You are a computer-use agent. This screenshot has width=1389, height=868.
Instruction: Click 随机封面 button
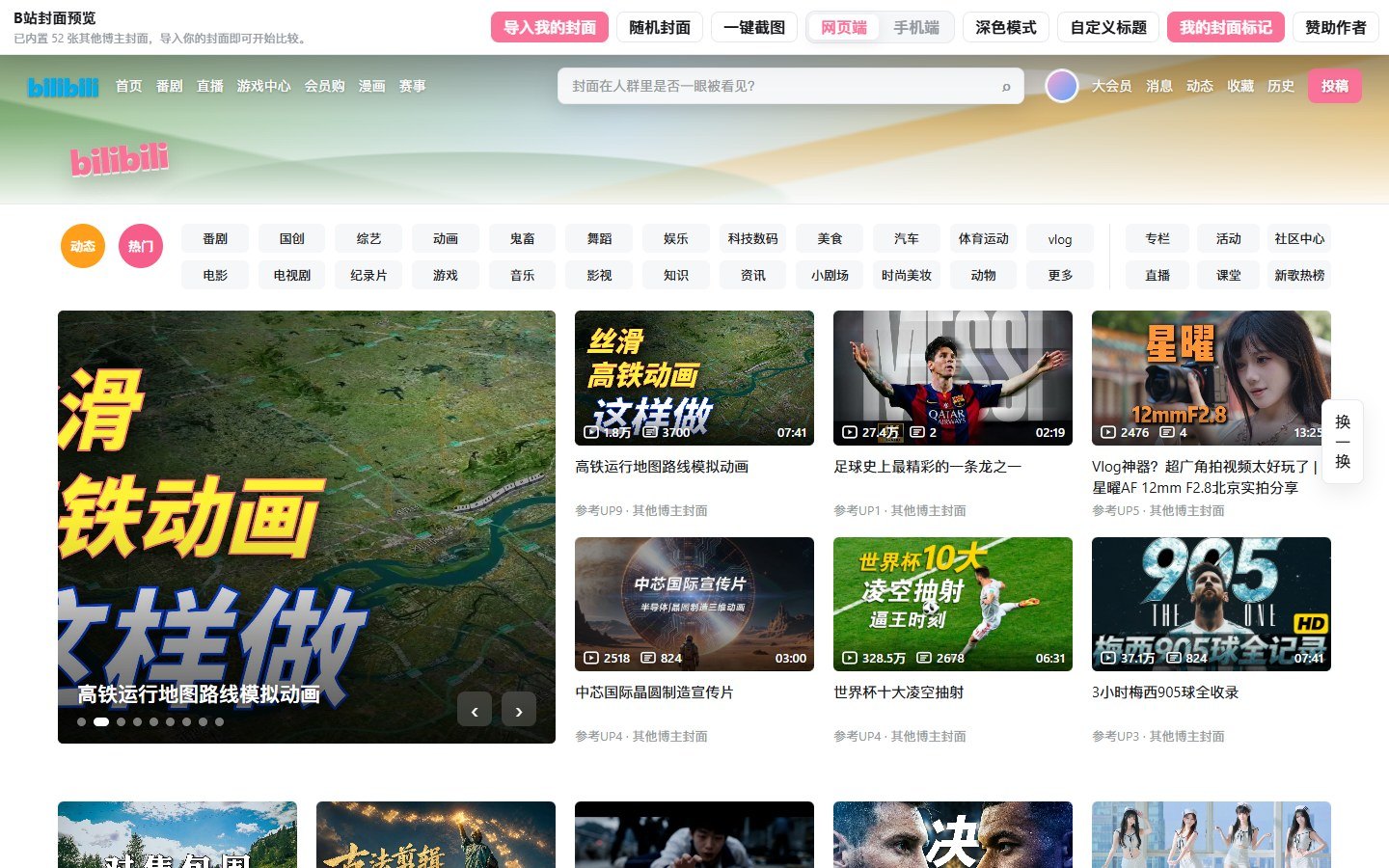point(660,27)
